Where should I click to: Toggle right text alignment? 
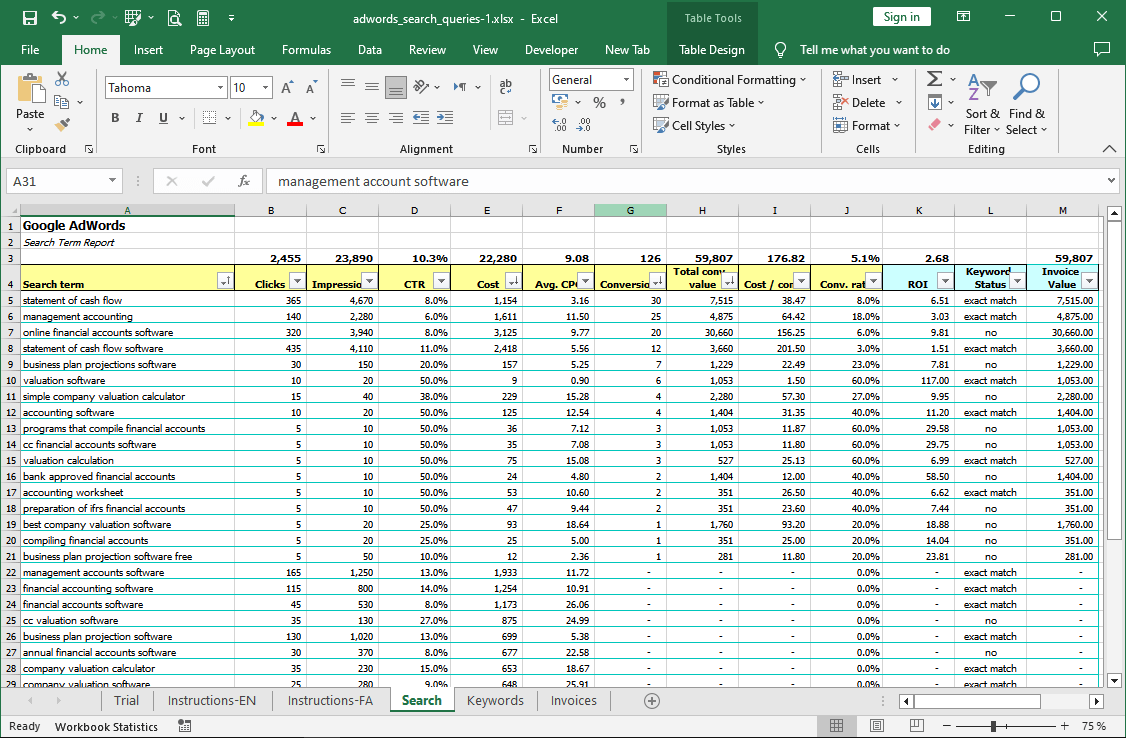pos(396,118)
